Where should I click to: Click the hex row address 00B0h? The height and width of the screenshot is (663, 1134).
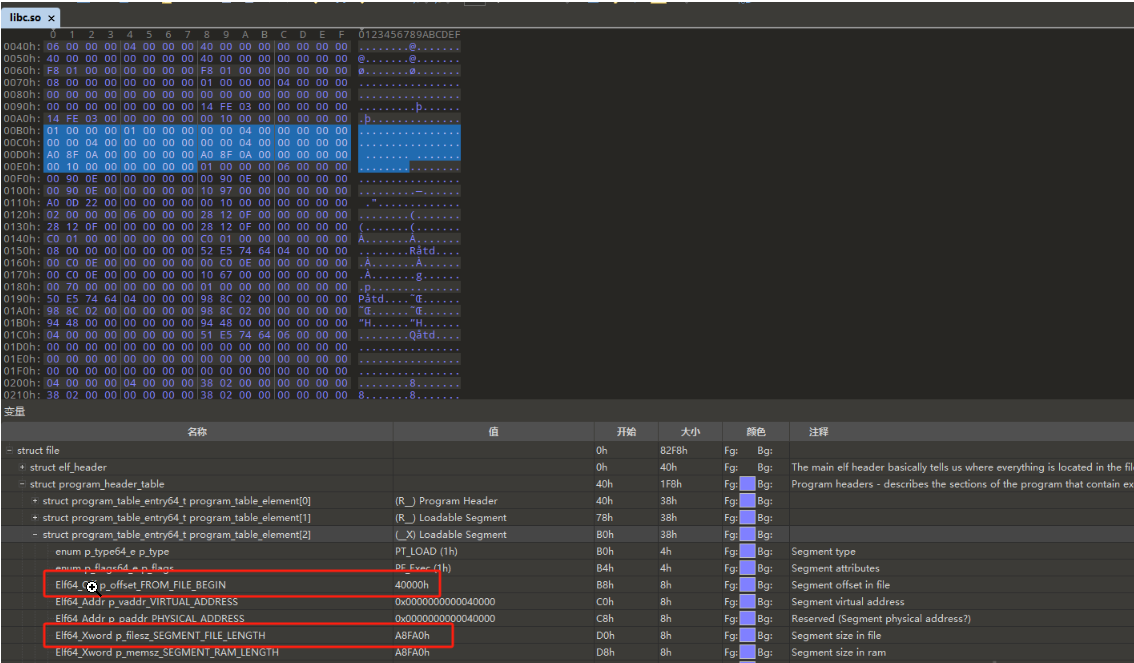coord(22,130)
